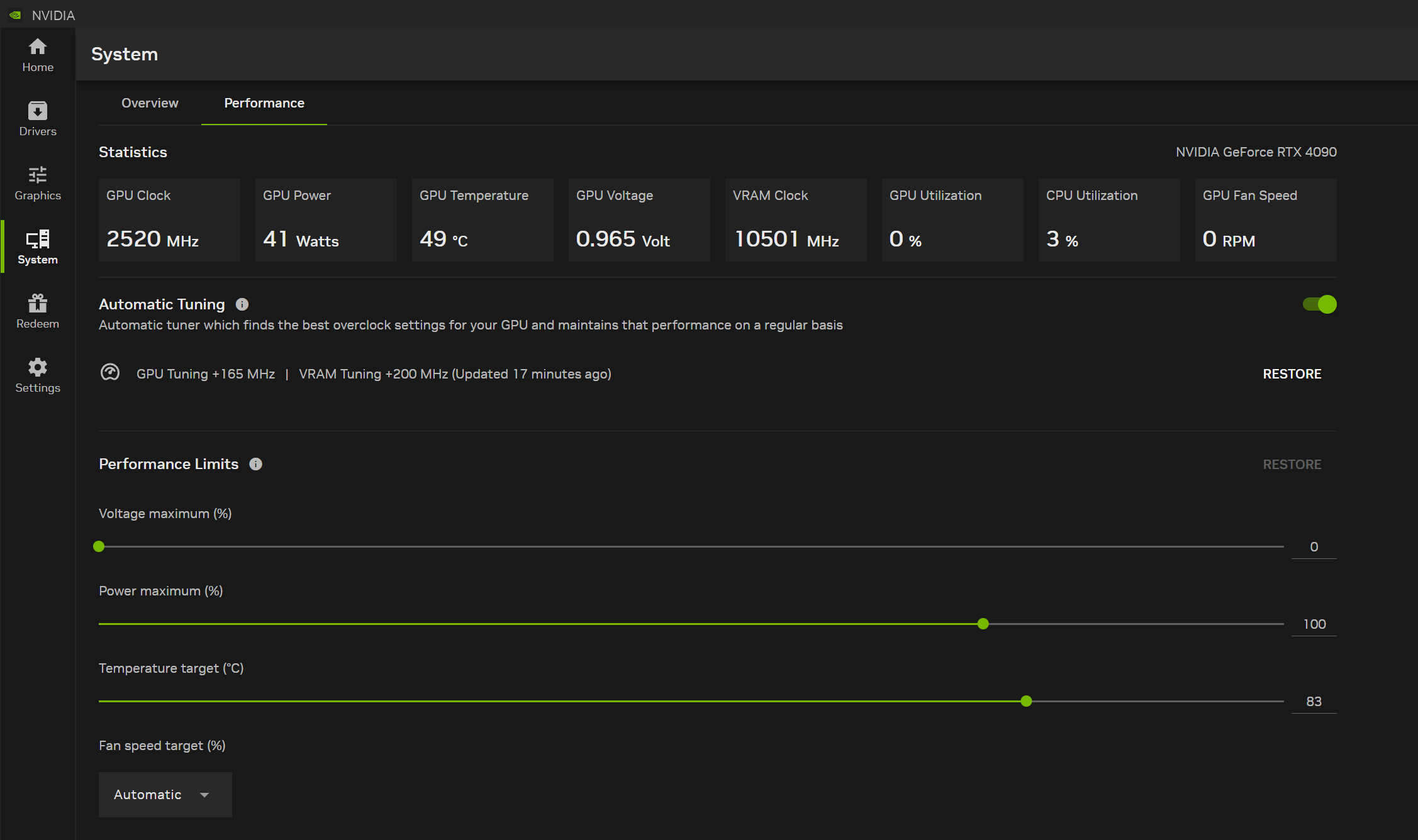
Task: Switch to the Overview tab
Action: pyautogui.click(x=150, y=103)
